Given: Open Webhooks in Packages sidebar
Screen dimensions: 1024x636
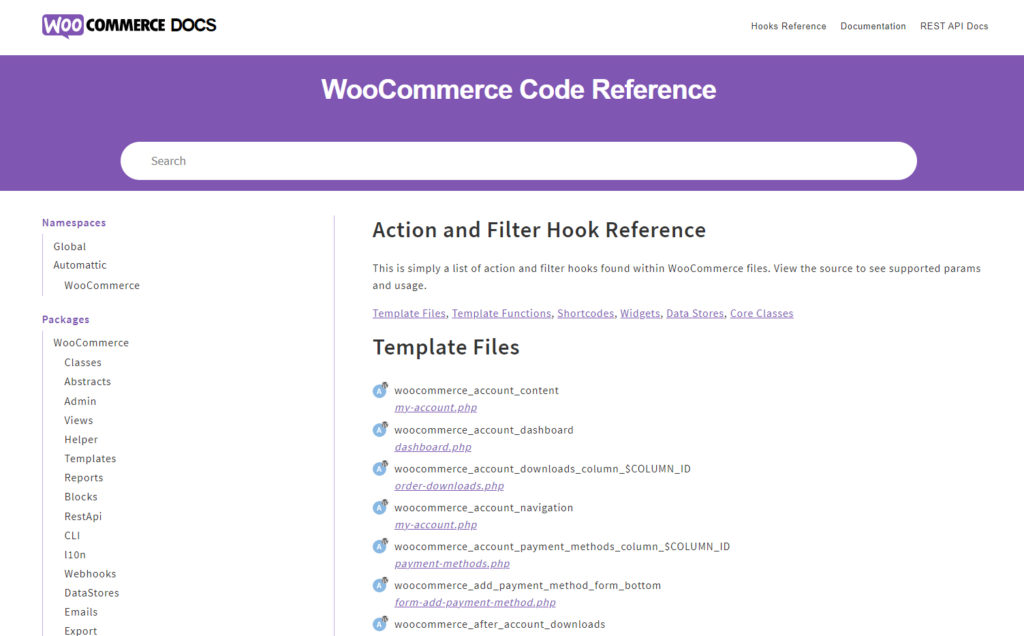Looking at the screenshot, I should (90, 574).
